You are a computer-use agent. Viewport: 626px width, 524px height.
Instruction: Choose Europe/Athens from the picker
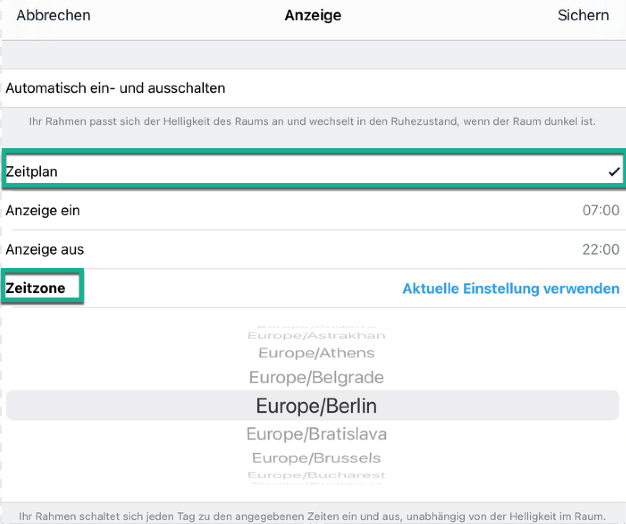[x=316, y=353]
